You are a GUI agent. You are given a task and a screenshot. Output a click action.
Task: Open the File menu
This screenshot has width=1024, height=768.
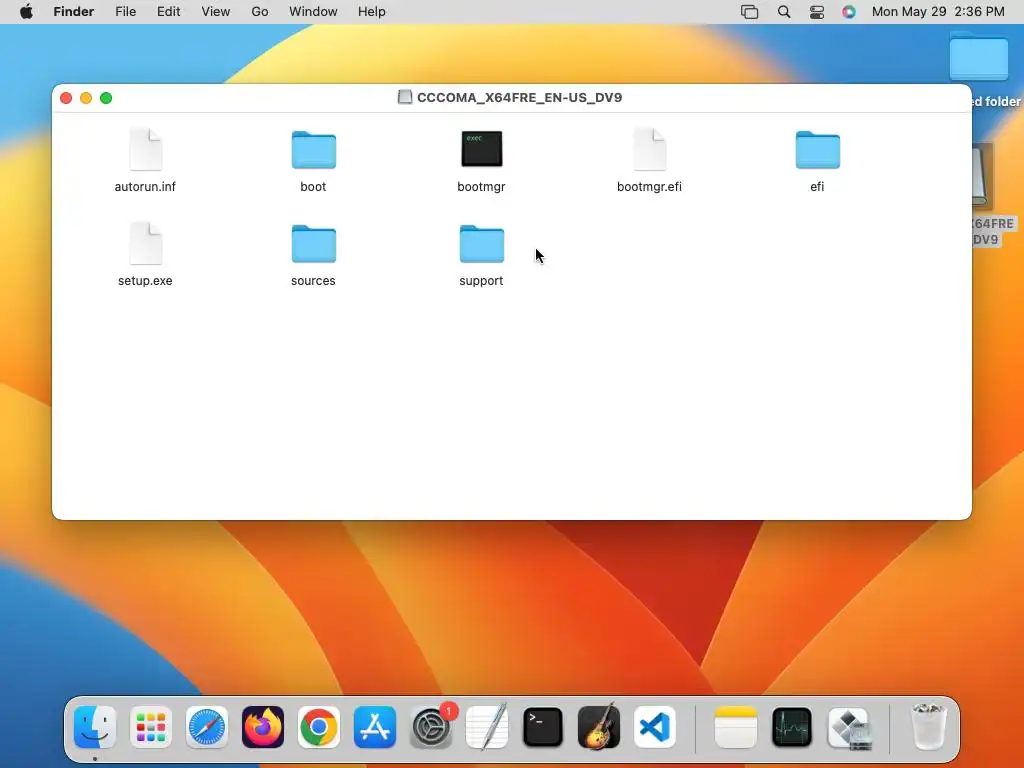coord(125,12)
